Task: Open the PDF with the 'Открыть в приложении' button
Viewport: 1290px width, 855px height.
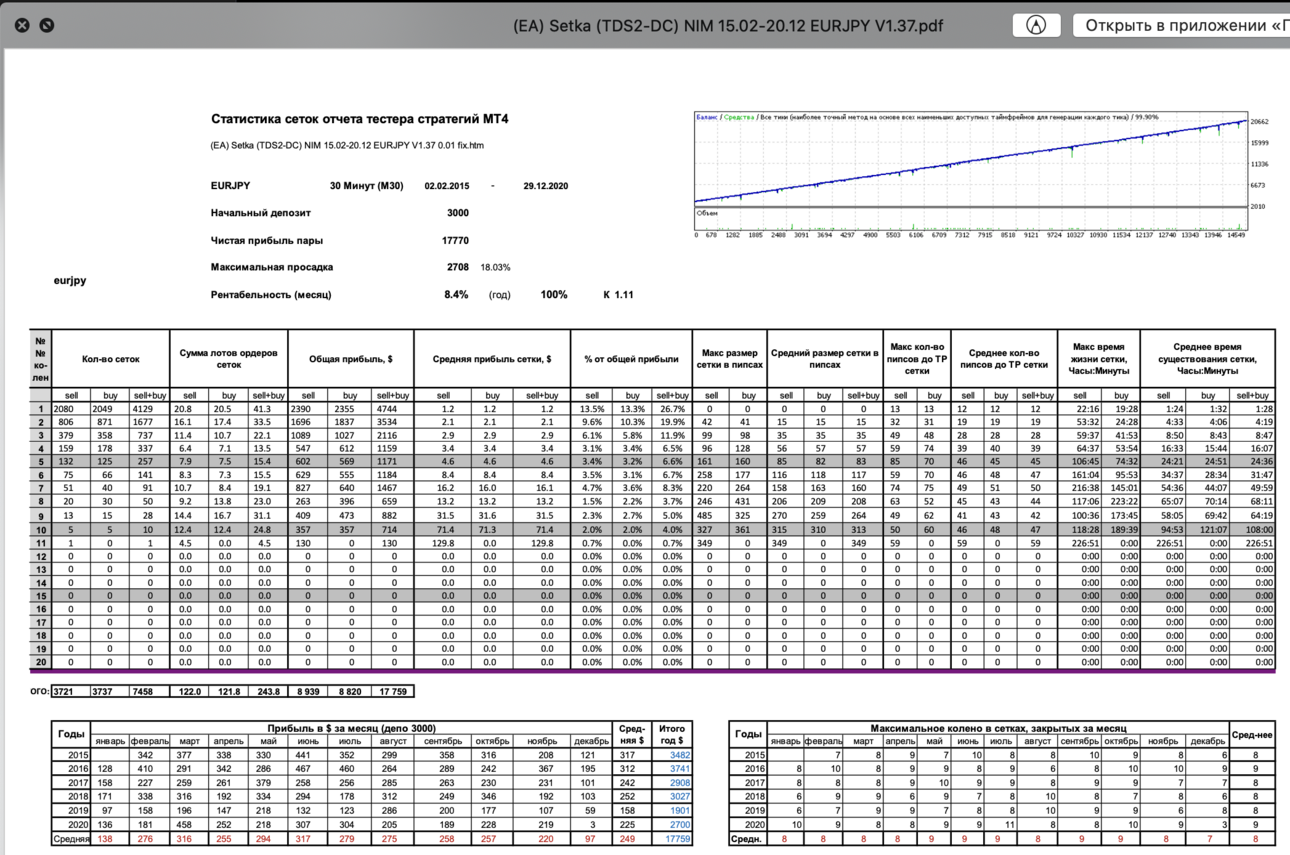Action: (x=1182, y=25)
